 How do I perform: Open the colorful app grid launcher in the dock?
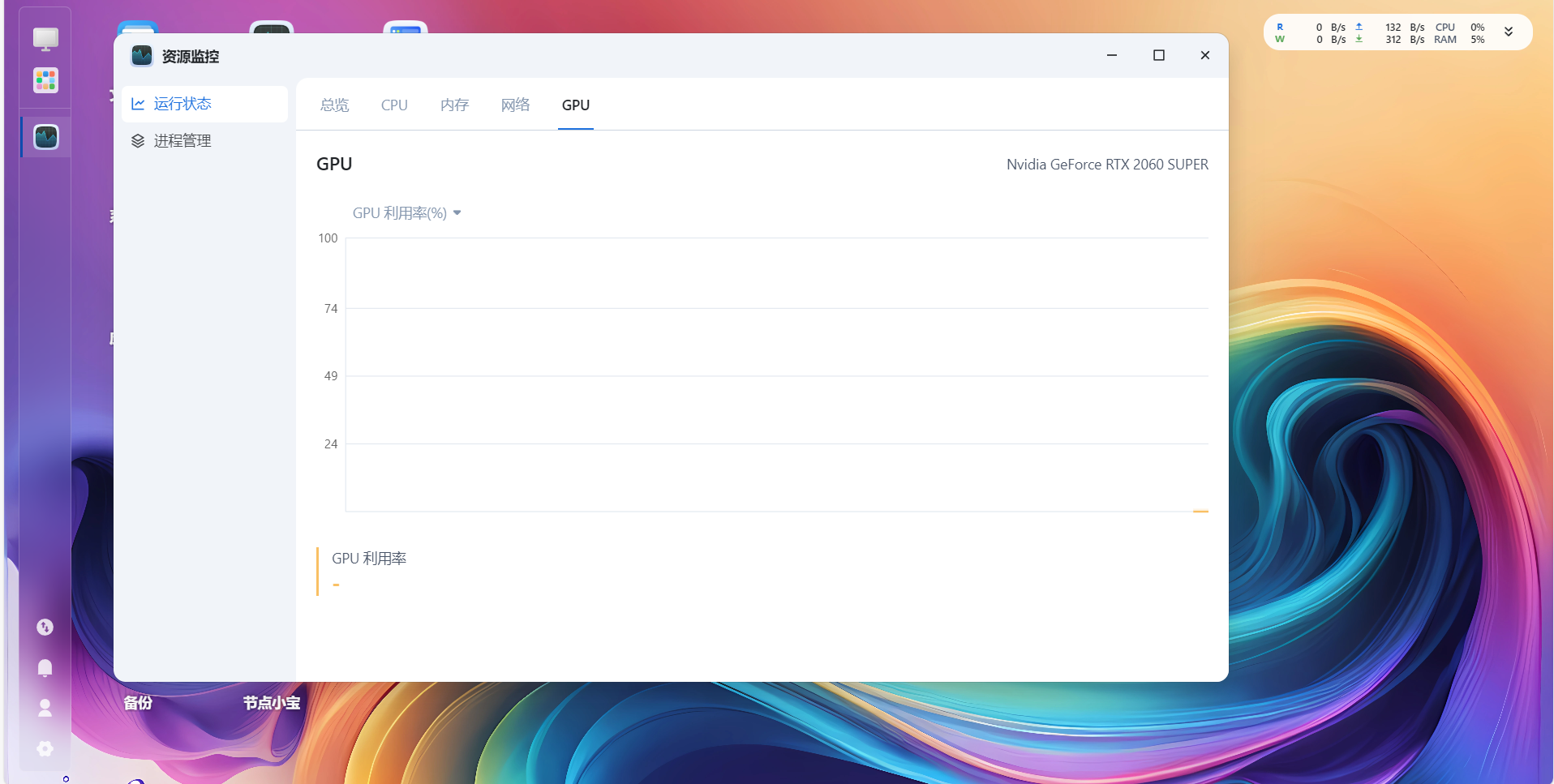click(45, 80)
